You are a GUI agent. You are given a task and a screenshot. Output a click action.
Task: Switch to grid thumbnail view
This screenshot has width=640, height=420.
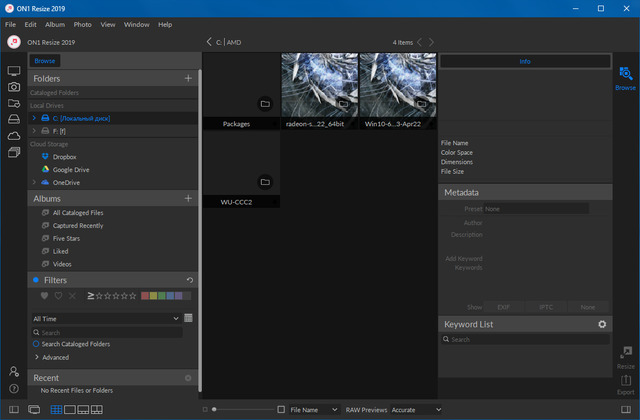(x=56, y=410)
